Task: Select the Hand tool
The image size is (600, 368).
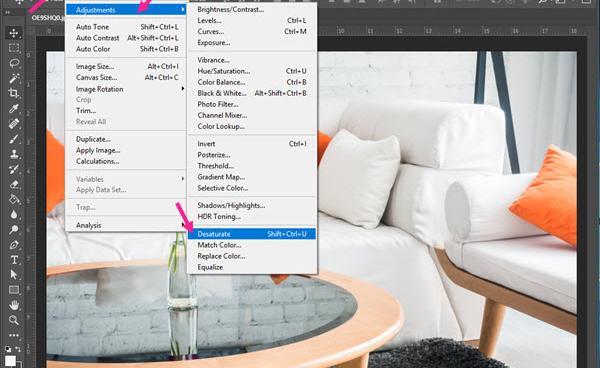Action: tap(14, 305)
